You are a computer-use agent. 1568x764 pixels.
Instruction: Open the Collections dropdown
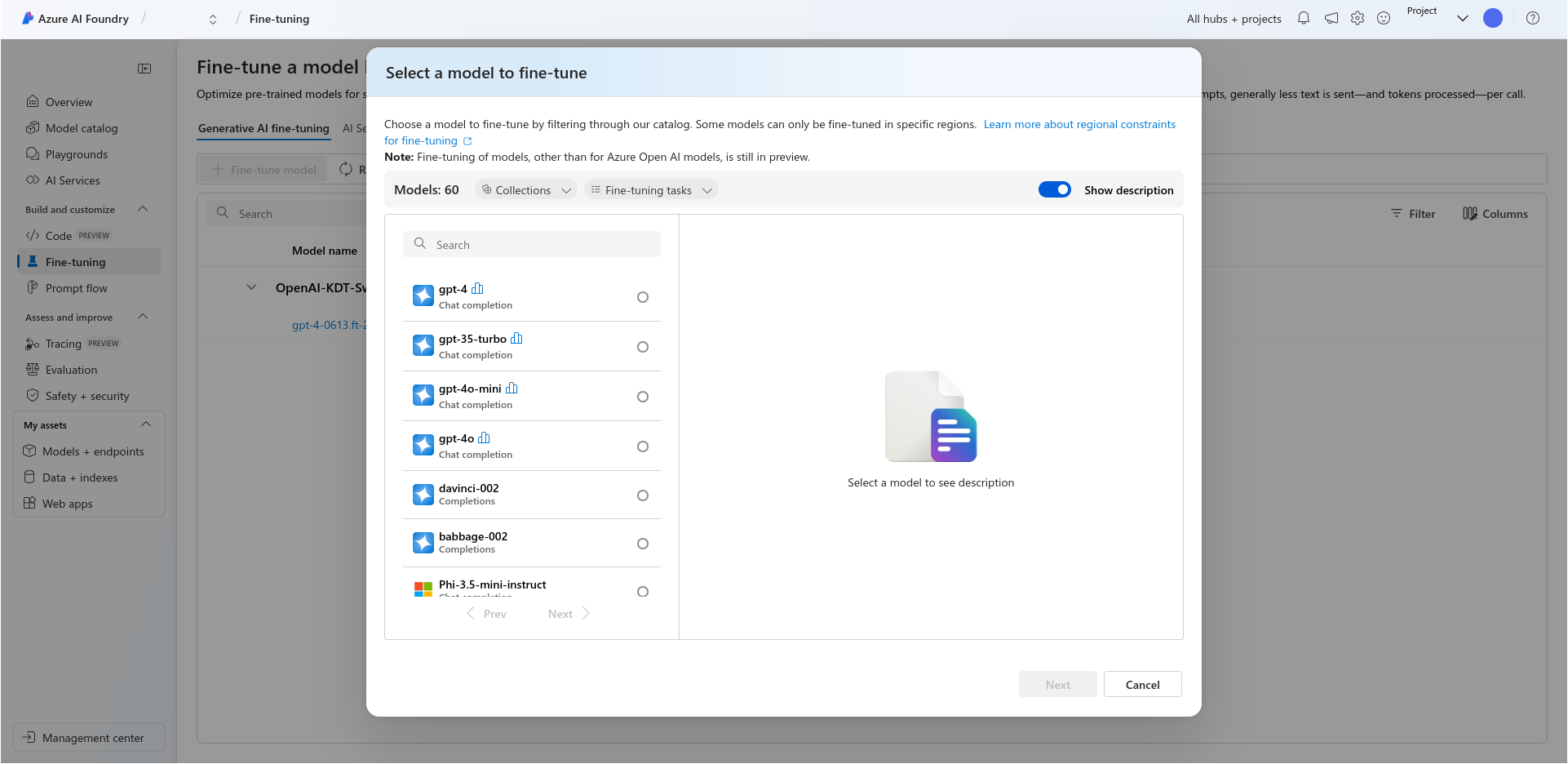click(526, 189)
